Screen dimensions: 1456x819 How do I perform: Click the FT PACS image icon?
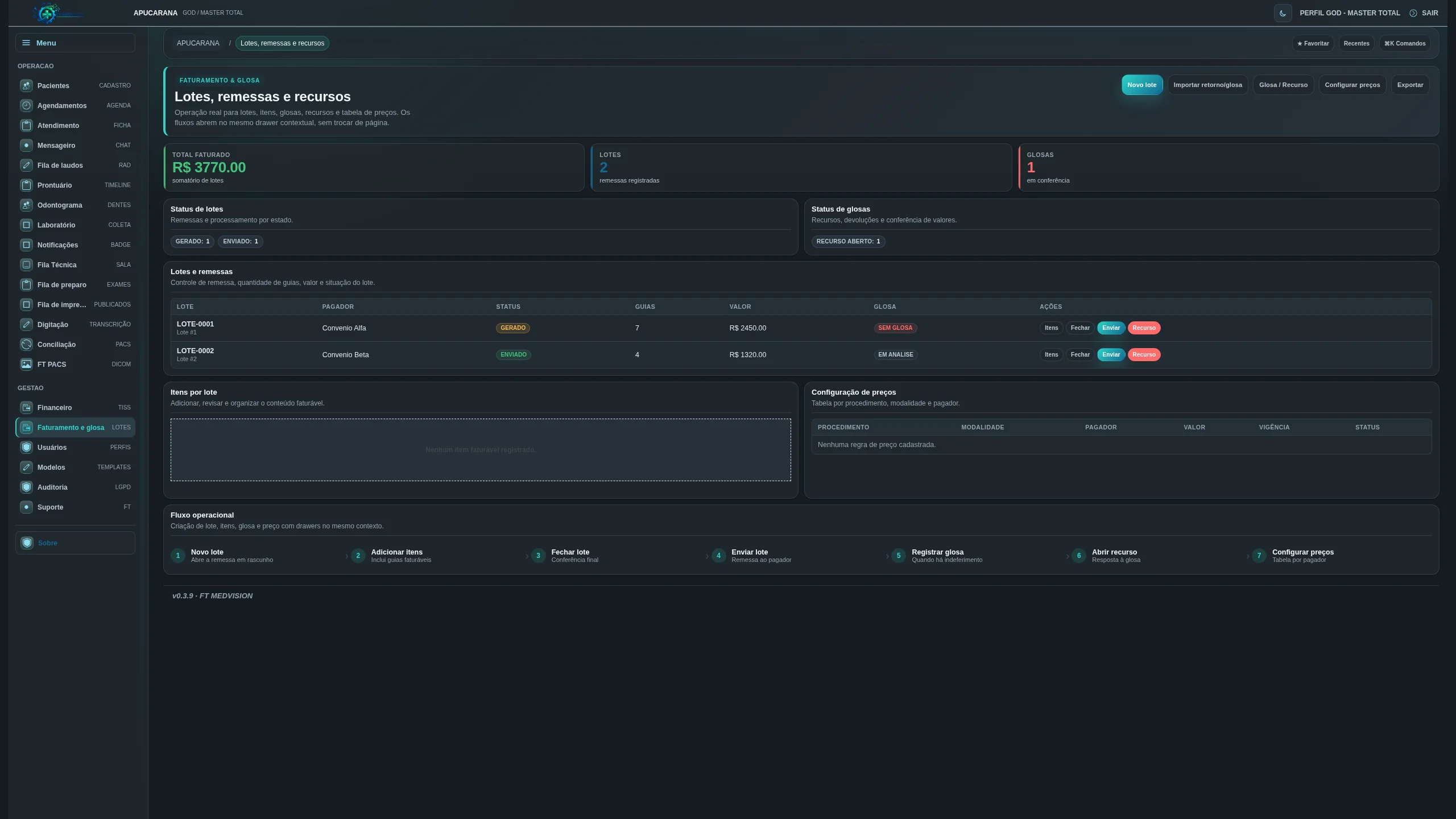coord(26,365)
